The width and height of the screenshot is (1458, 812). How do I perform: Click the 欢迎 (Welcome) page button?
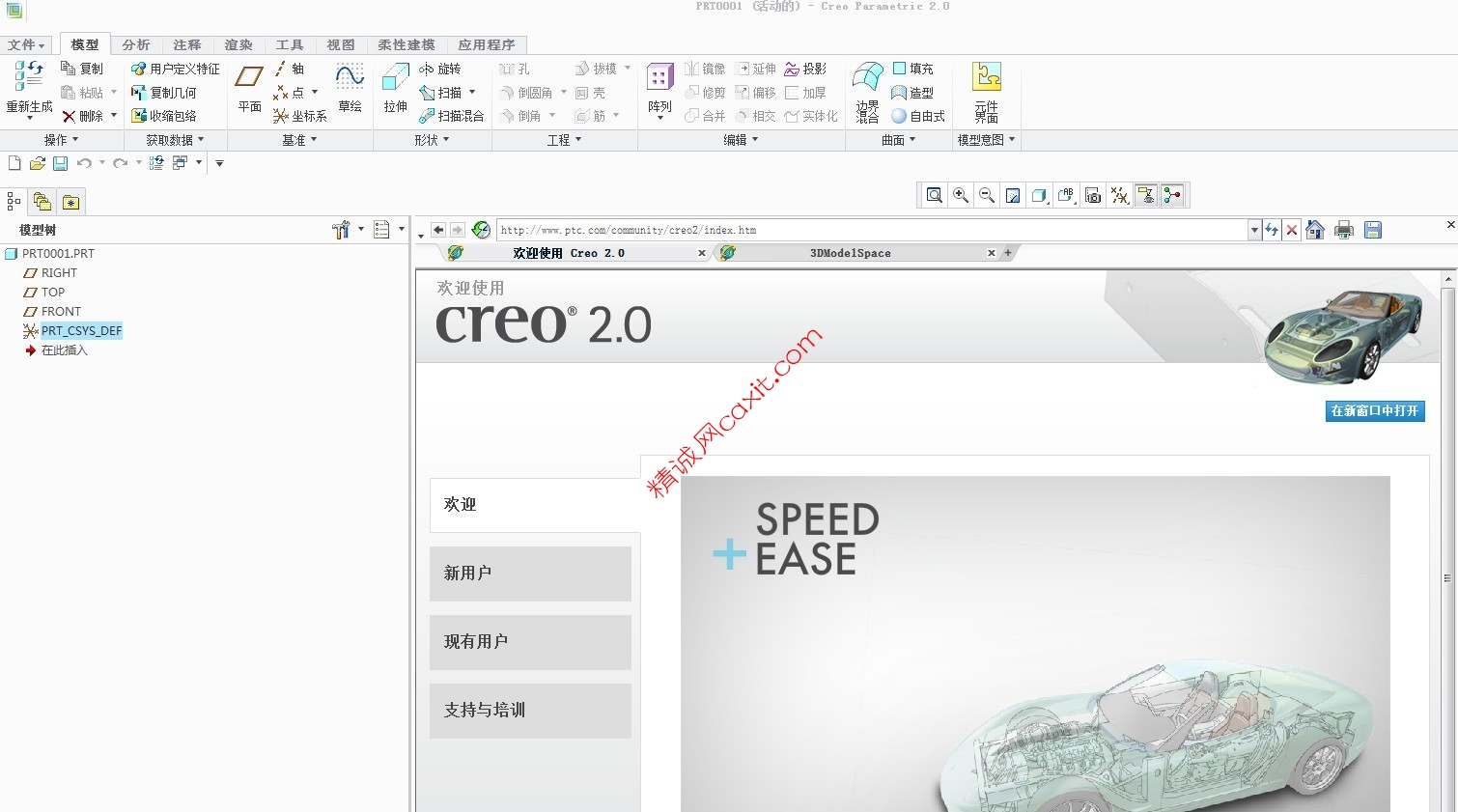pyautogui.click(x=535, y=505)
